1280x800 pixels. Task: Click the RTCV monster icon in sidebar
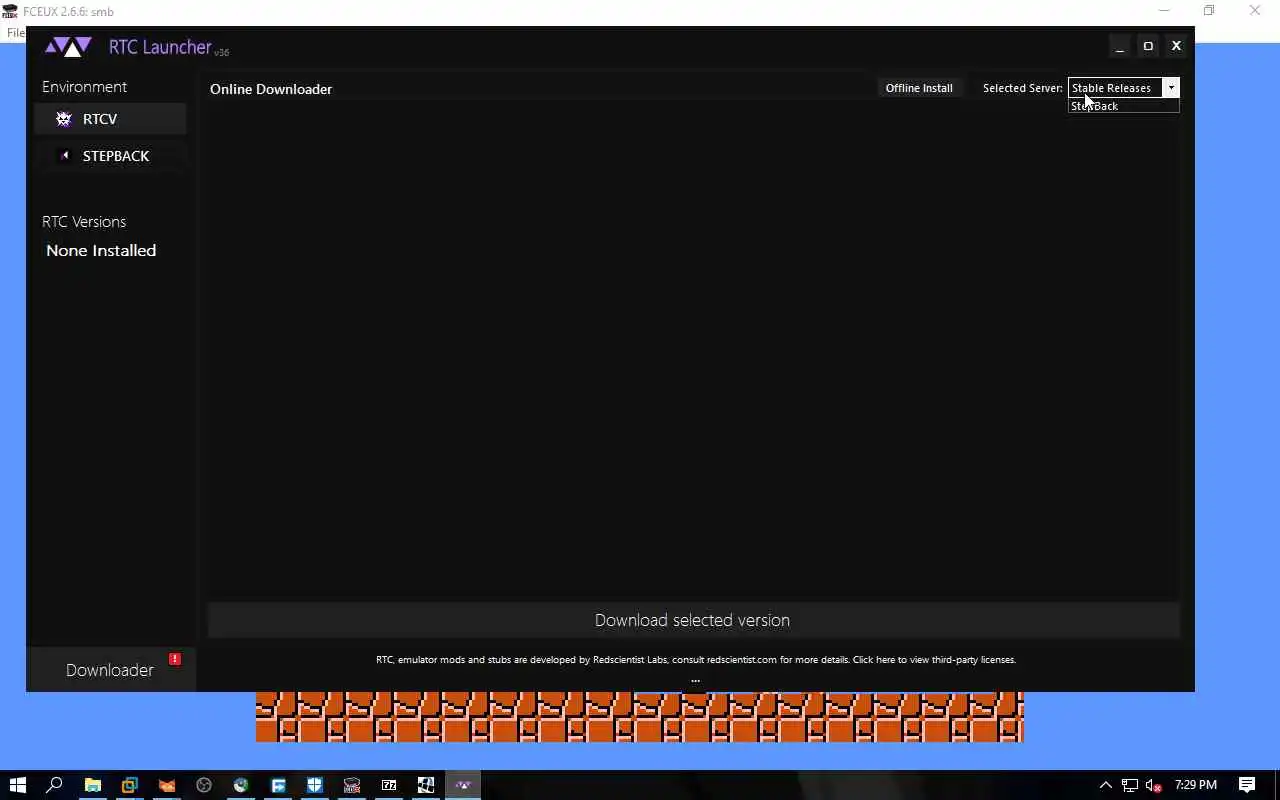coord(64,119)
